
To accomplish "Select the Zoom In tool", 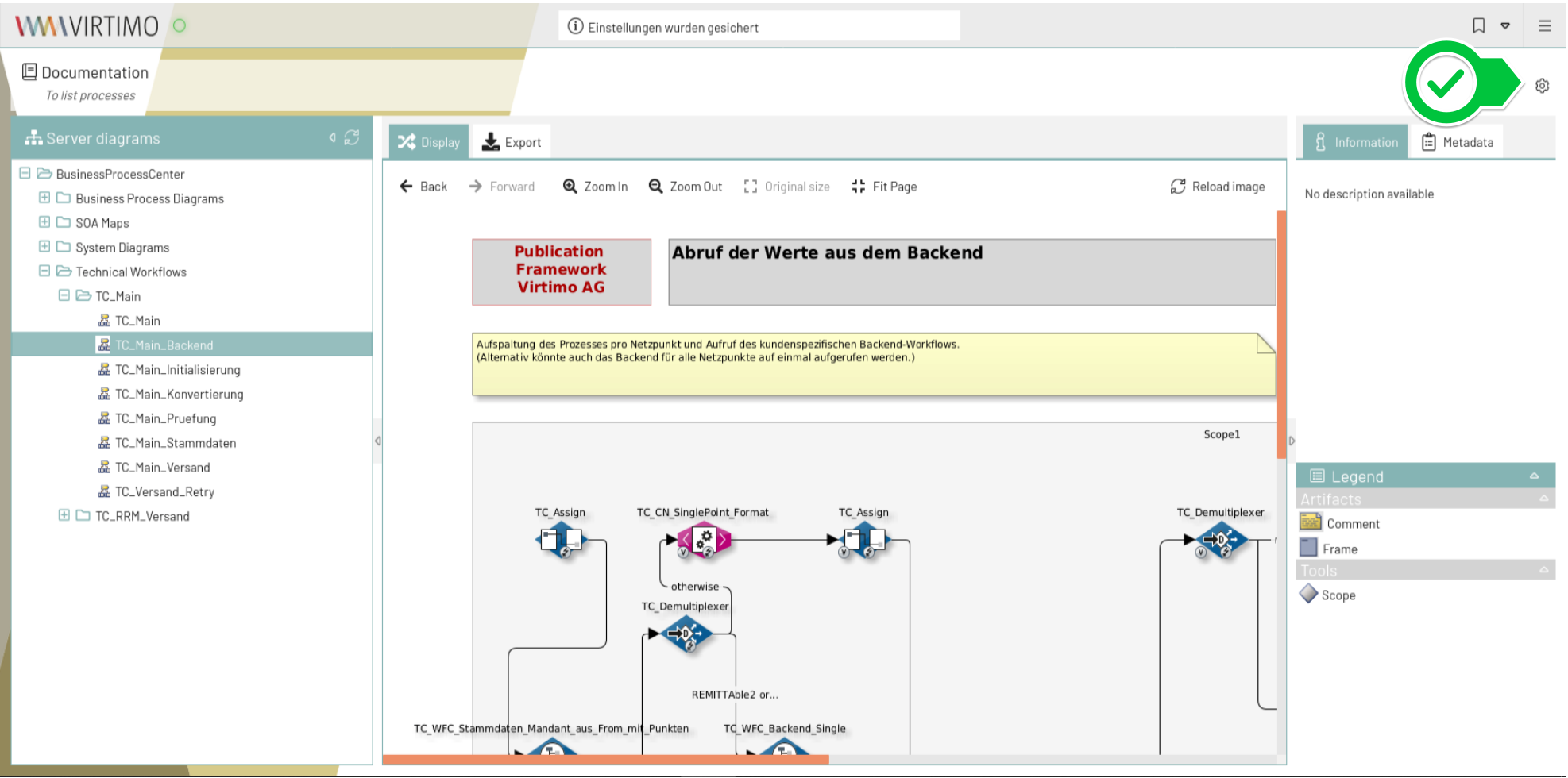I will 594,186.
